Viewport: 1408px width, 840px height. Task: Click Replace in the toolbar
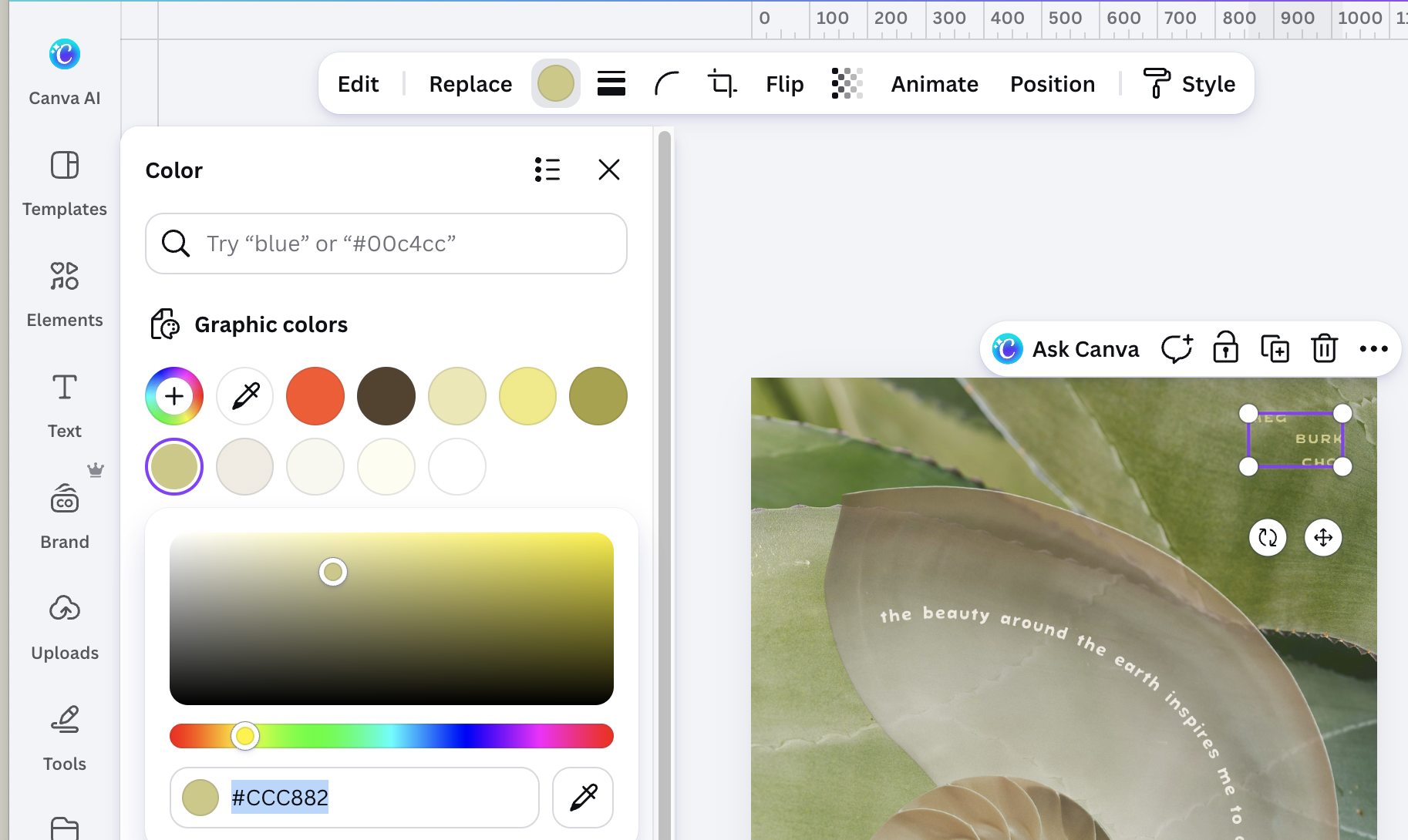point(470,83)
